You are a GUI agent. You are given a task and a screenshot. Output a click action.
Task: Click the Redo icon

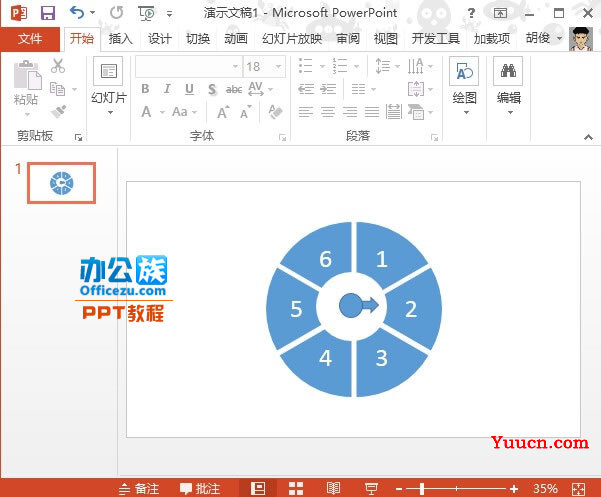coord(117,13)
